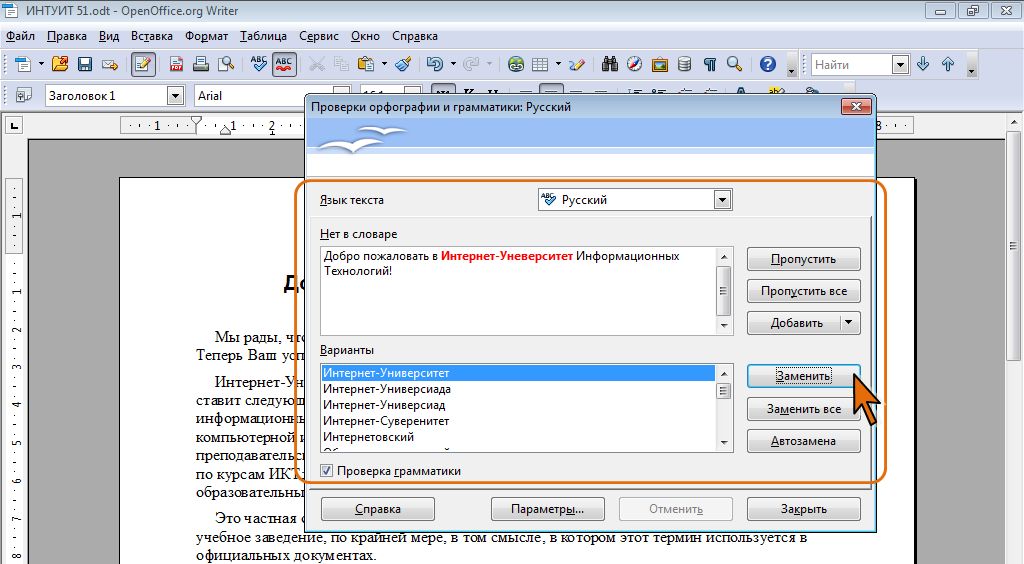Create a new document via toolbar icon

[x=23, y=64]
